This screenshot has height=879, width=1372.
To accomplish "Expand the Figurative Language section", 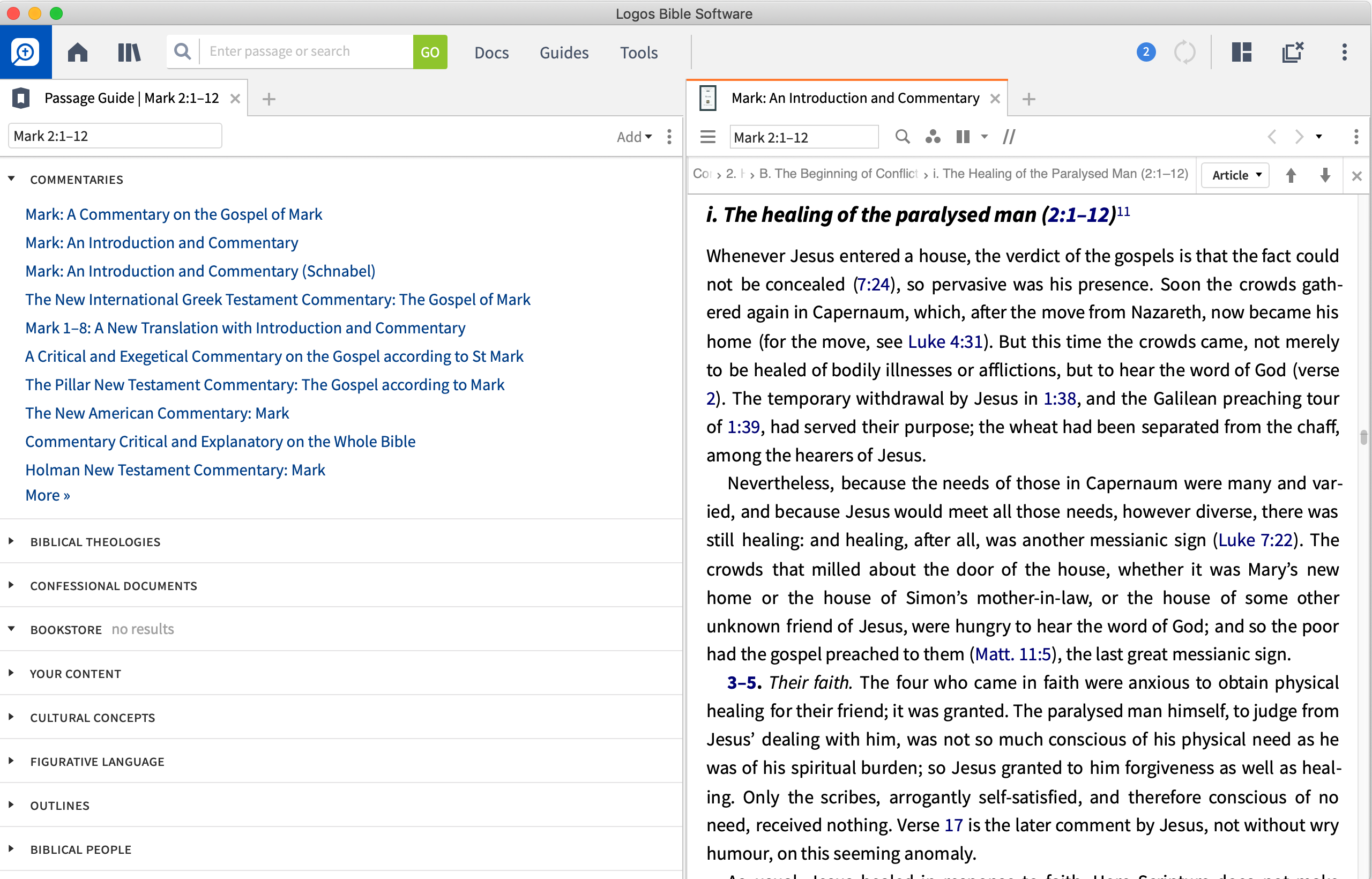I will click(11, 760).
